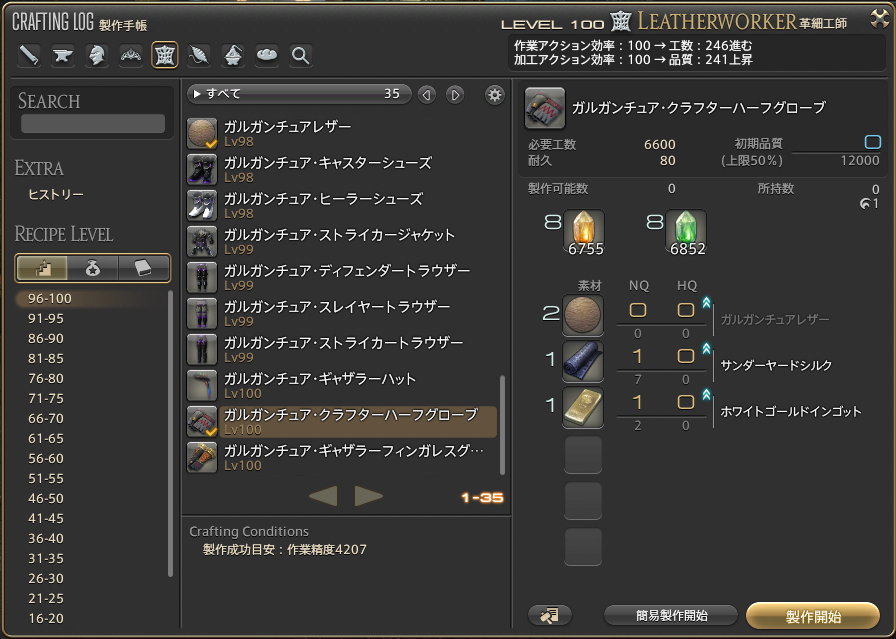
Task: Select ガルガンチュア・ストライカートラウザー recipe
Action: 342,349
